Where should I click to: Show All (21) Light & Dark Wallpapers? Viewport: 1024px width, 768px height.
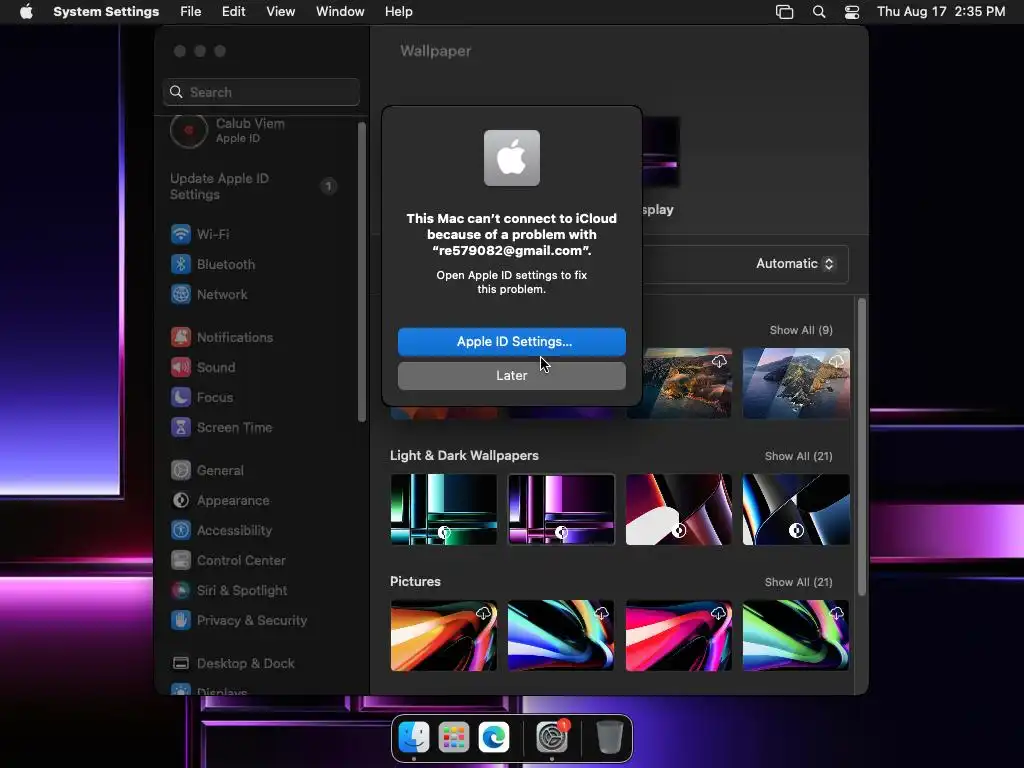[x=798, y=456]
